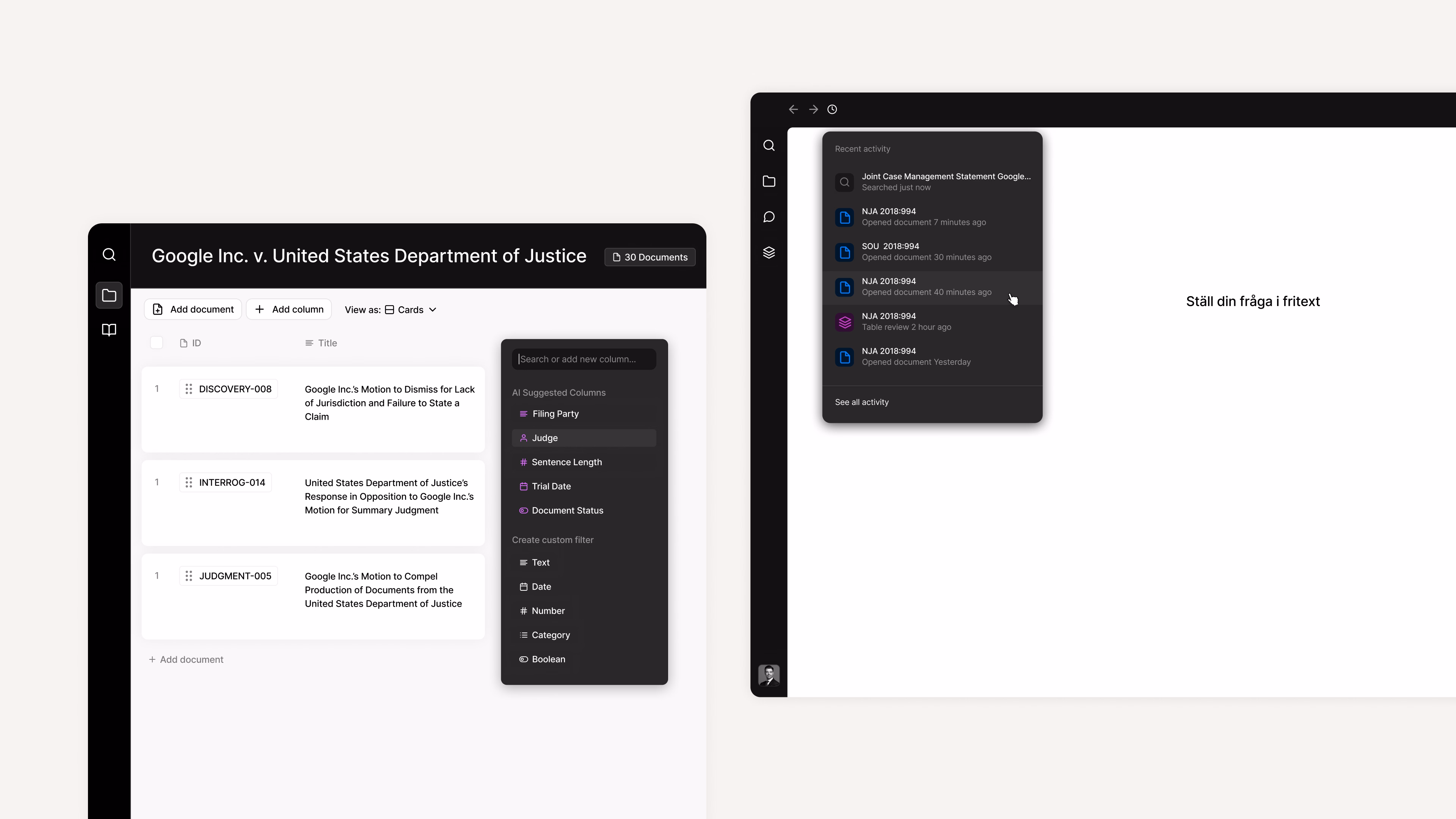
Task: Open SOU 2018:994 opened 30 minutes ago
Action: tap(933, 252)
